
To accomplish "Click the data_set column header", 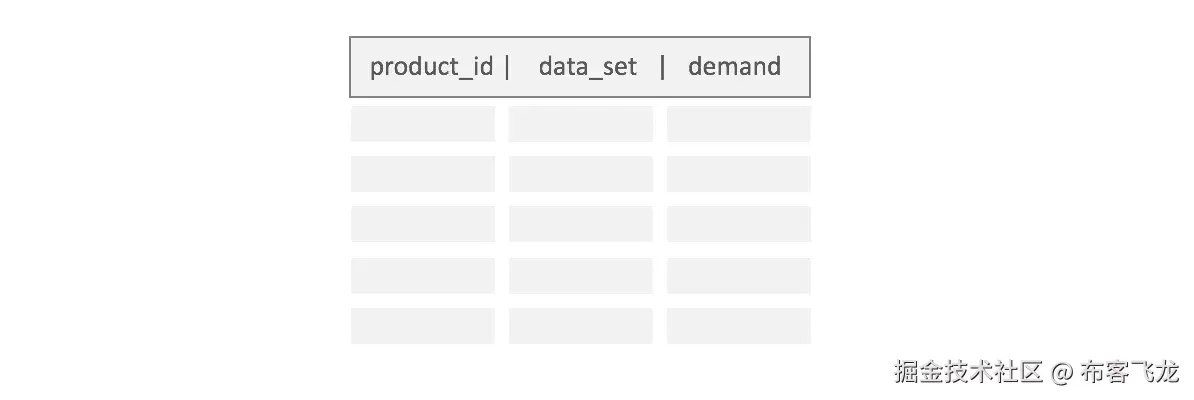I will pos(587,67).
